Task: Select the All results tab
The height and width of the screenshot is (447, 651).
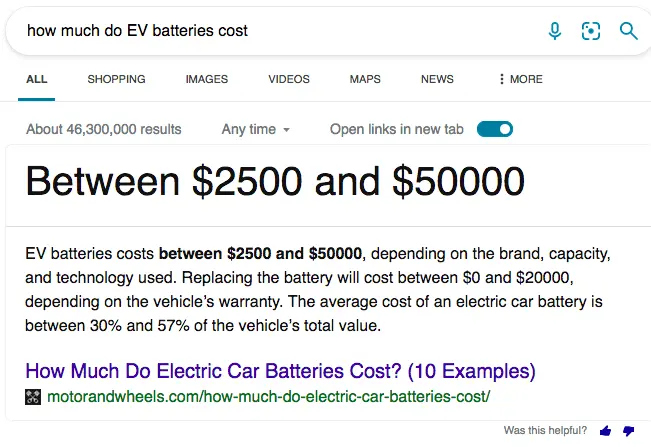Action: pyautogui.click(x=36, y=79)
